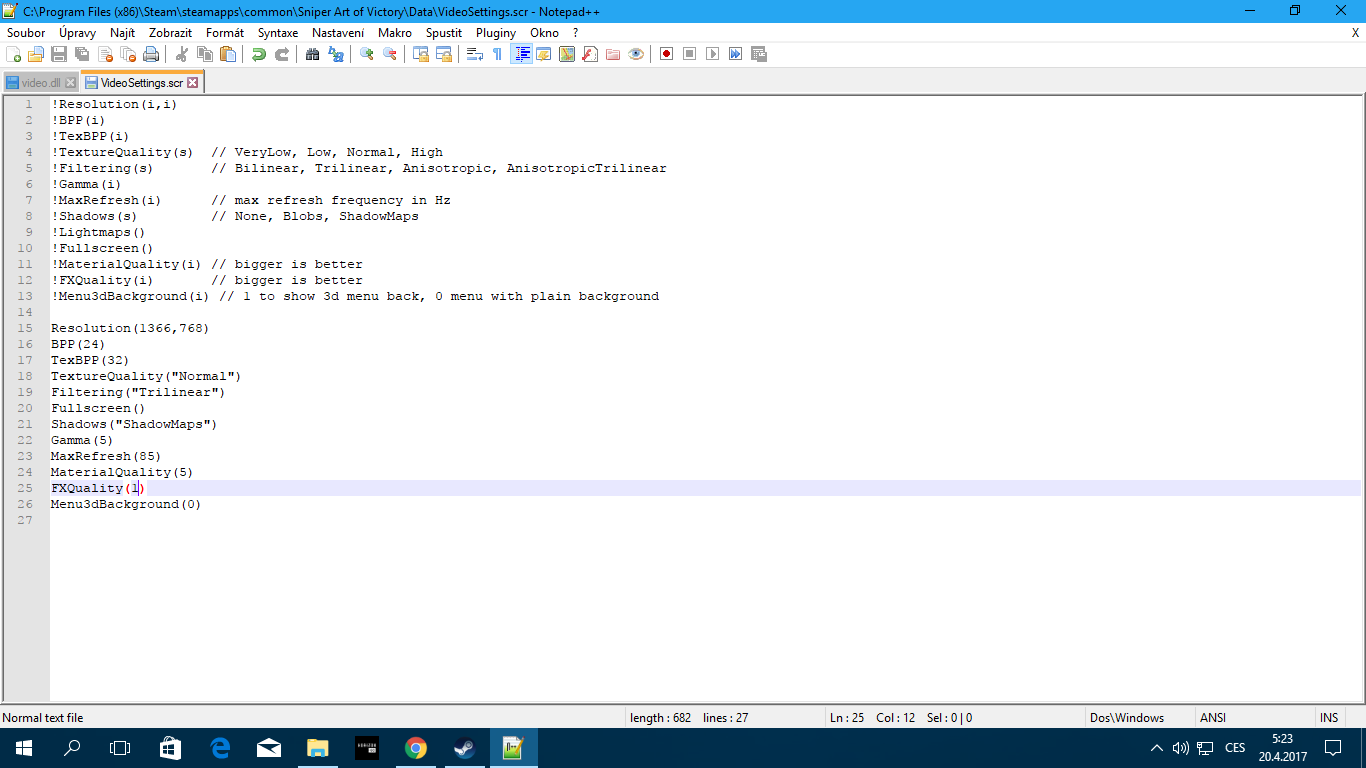Open the taskbar volume control

[x=1180, y=748]
